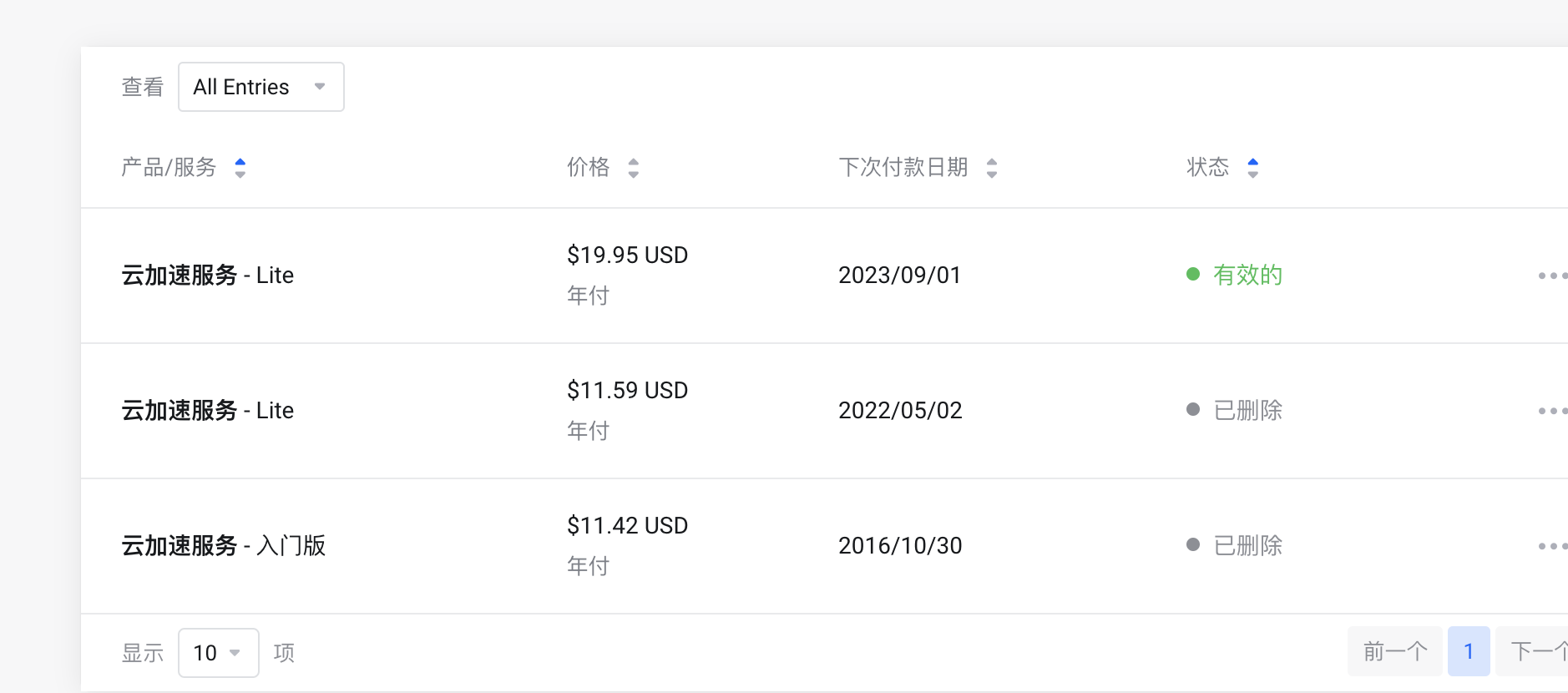
Task: Open the 10 items-per-page dropdown
Action: 218,653
